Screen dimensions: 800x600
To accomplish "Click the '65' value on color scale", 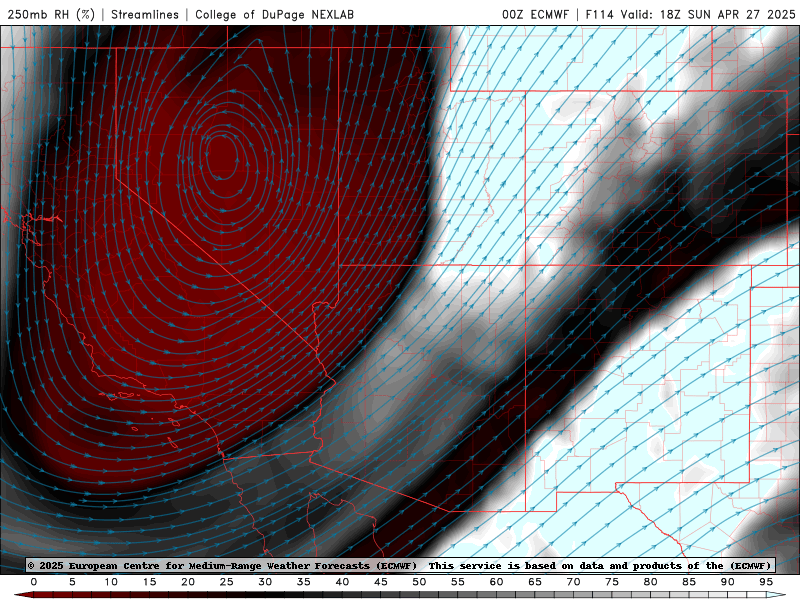I will (535, 582).
